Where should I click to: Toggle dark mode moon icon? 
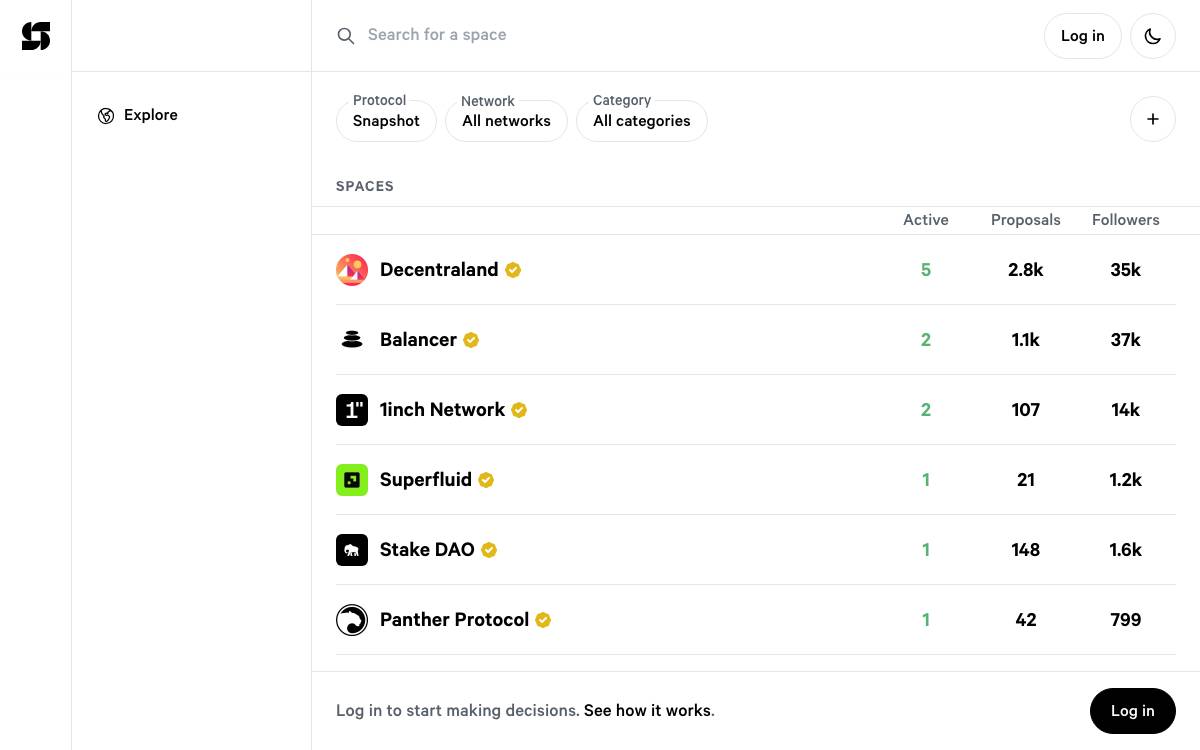[1153, 36]
